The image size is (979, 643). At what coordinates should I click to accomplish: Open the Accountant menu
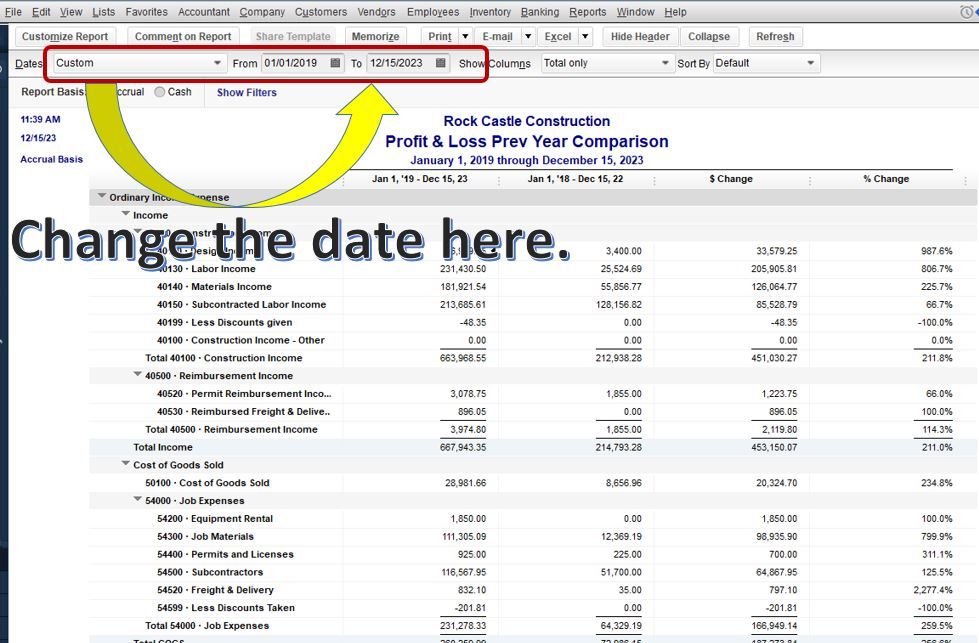(204, 12)
